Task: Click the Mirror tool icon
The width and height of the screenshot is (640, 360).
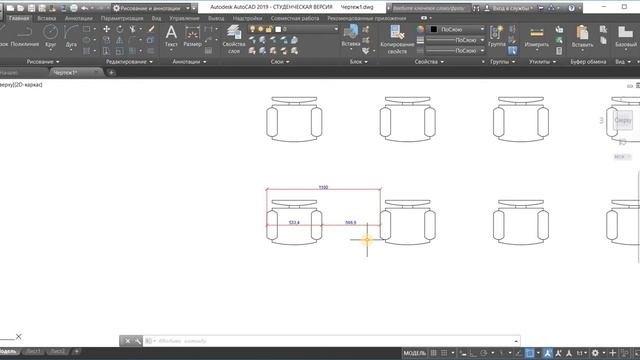Action: pos(120,40)
